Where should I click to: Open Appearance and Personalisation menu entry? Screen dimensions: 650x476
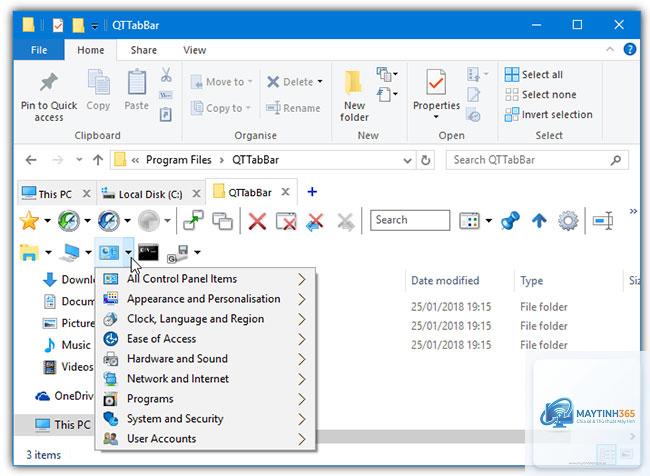[x=206, y=299]
